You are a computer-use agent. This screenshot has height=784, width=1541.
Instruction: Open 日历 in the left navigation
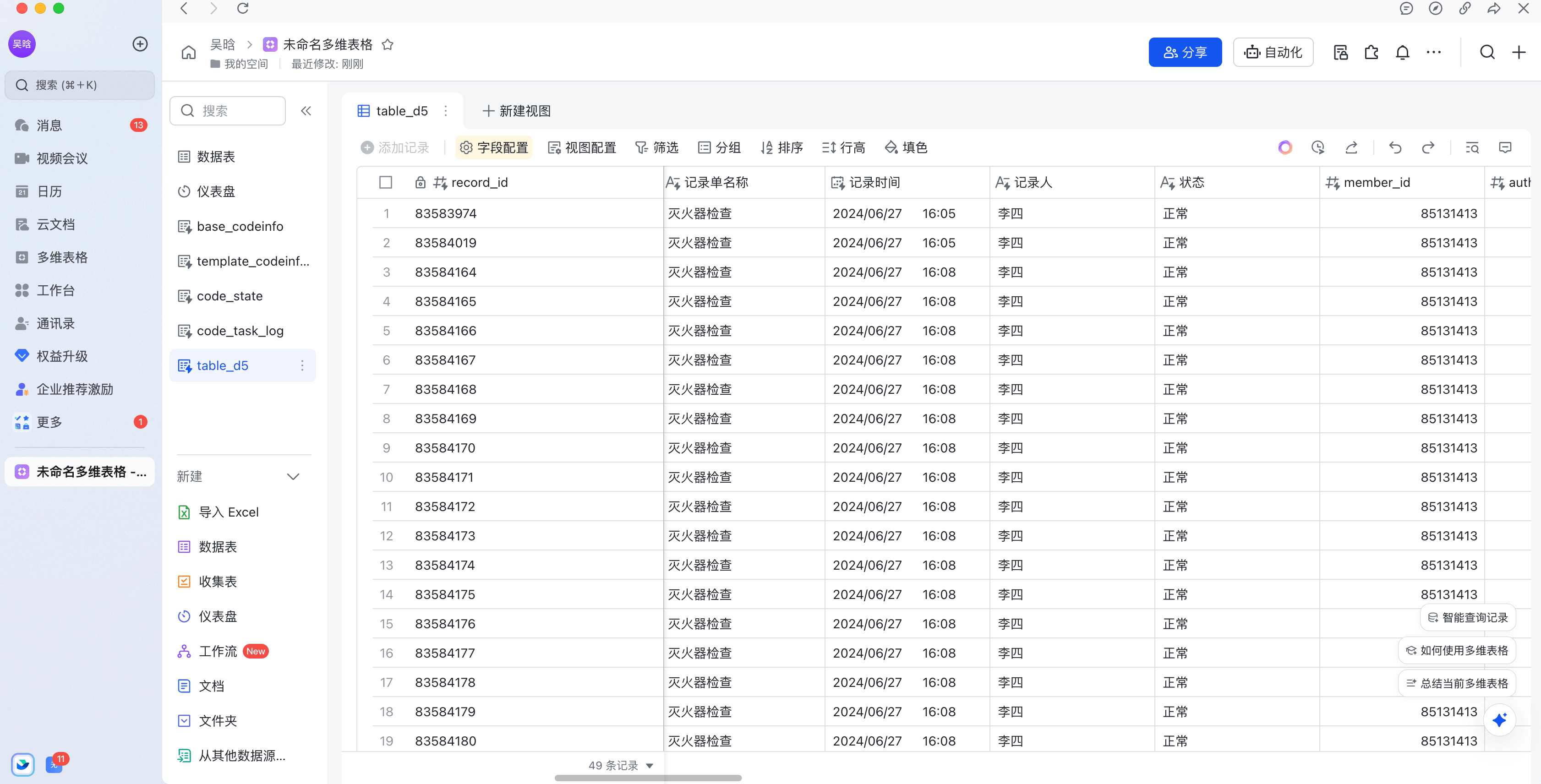(x=80, y=191)
